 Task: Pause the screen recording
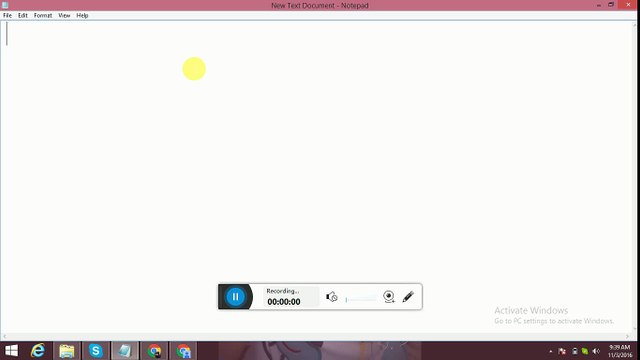(x=236, y=297)
